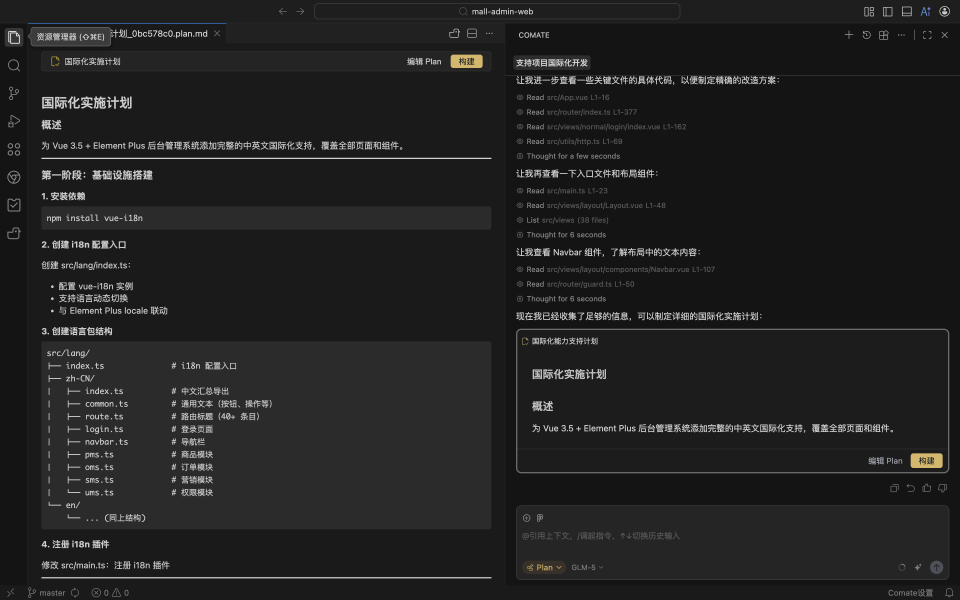Open the bottom sidebar icon below the checklist icon
This screenshot has width=960, height=600.
(14, 233)
